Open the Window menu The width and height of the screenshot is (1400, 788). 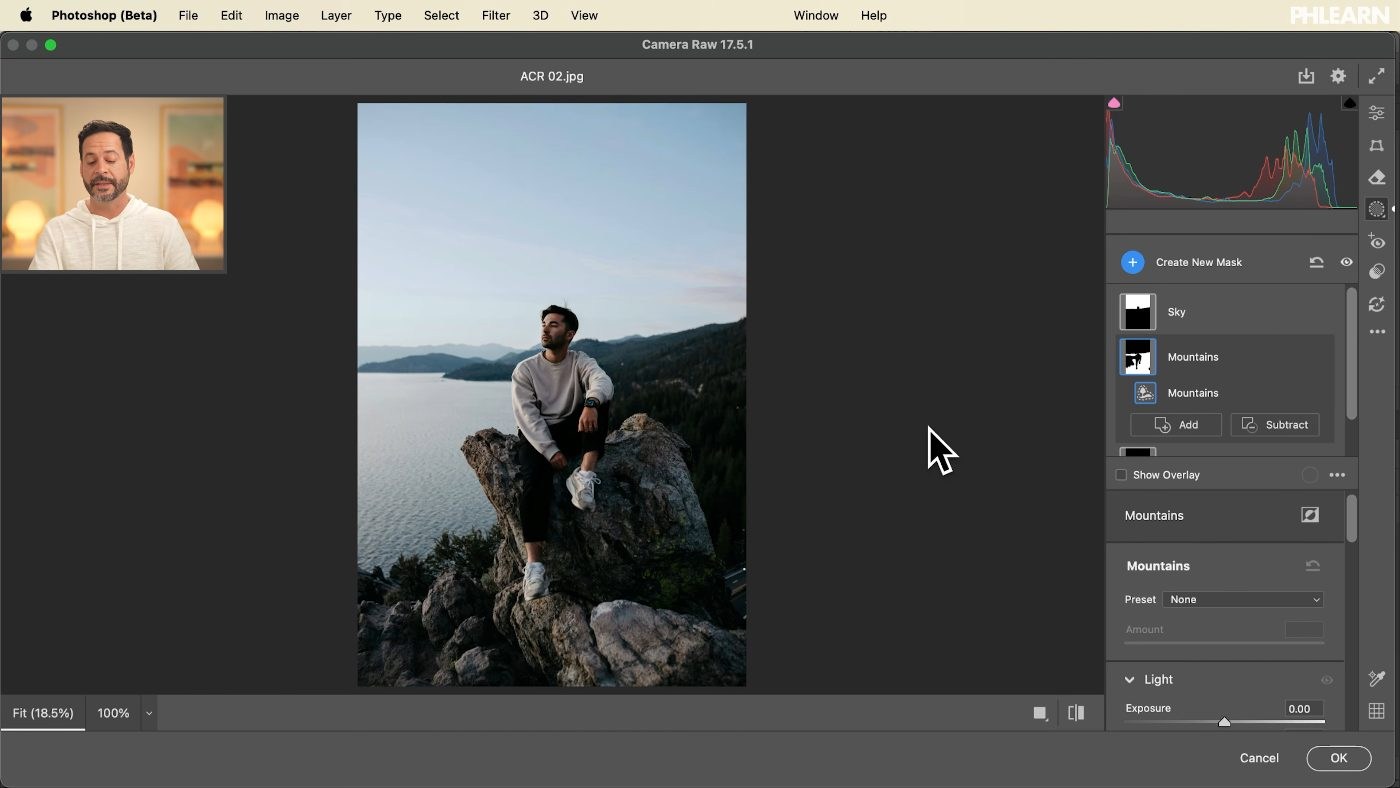[816, 15]
